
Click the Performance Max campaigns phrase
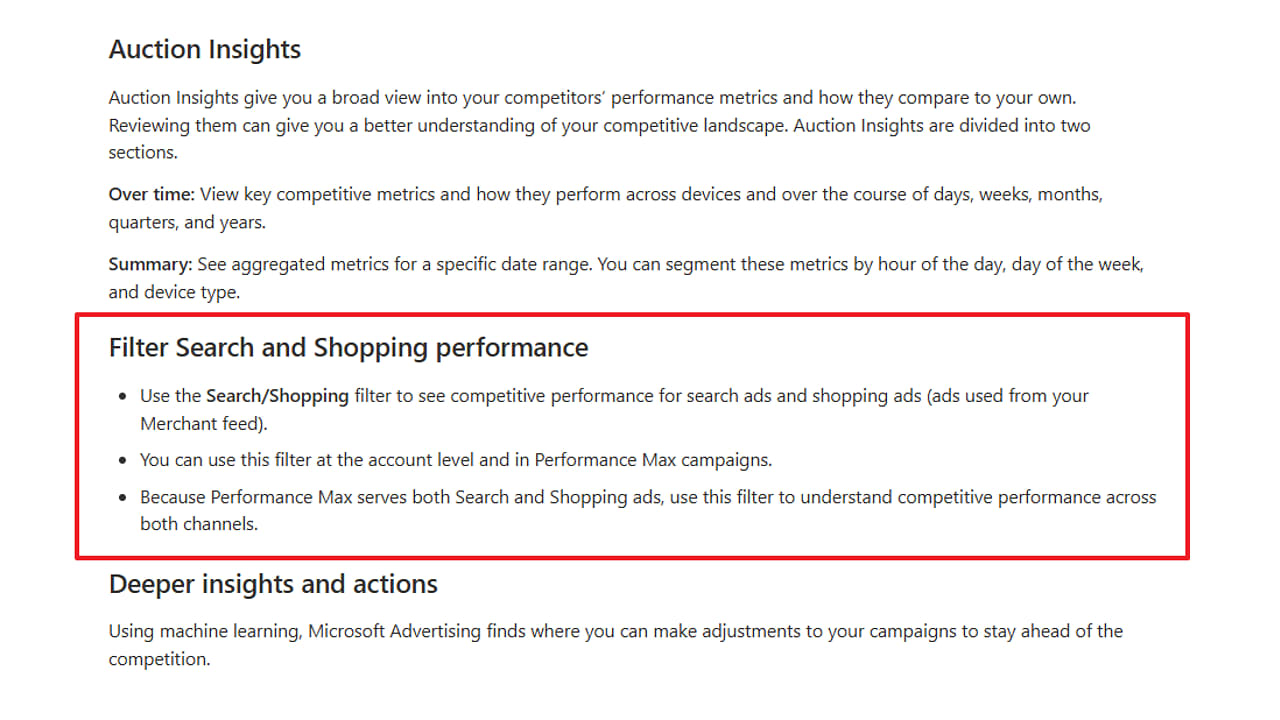point(651,460)
